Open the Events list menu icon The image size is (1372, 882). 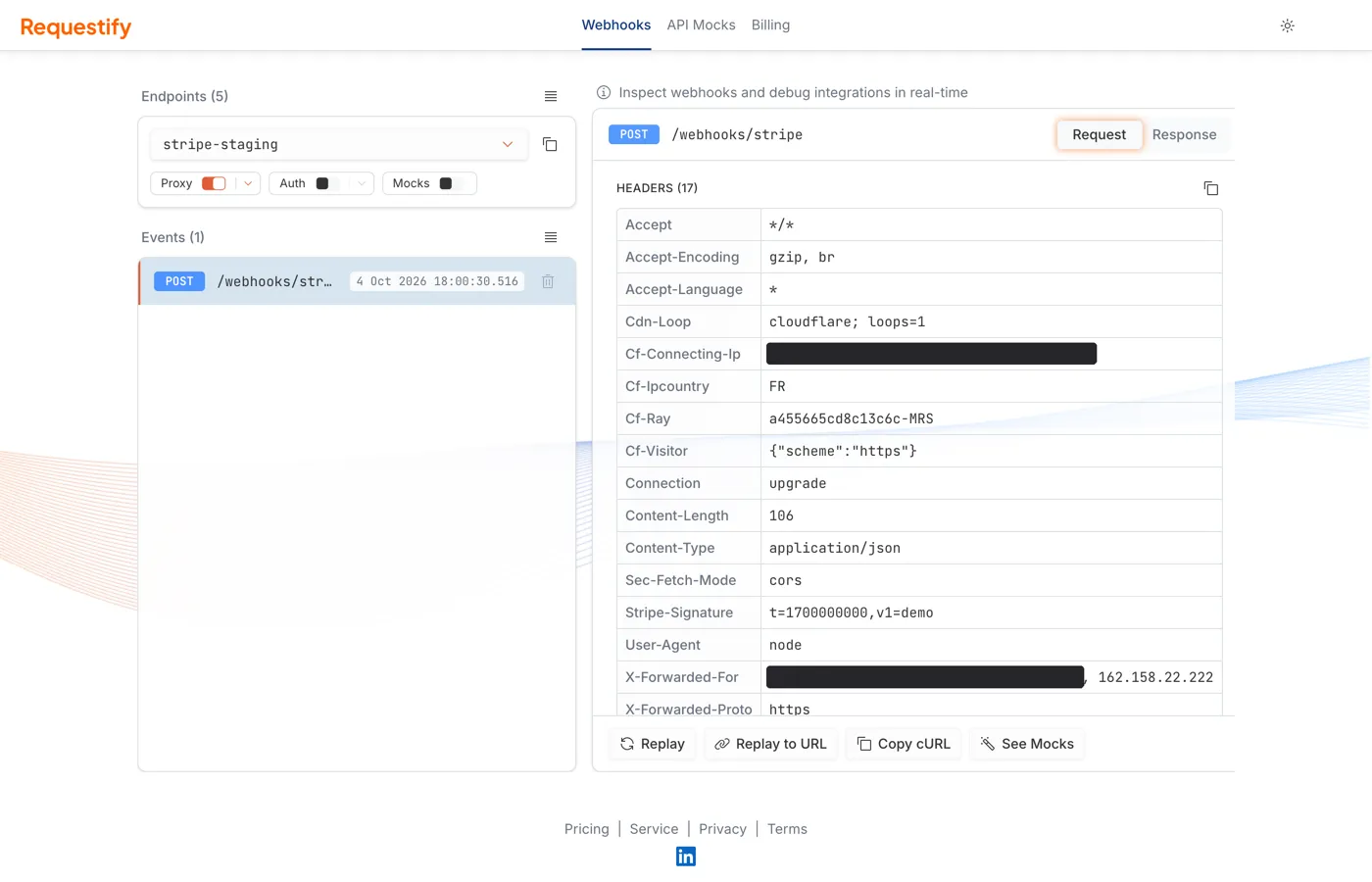coord(551,237)
